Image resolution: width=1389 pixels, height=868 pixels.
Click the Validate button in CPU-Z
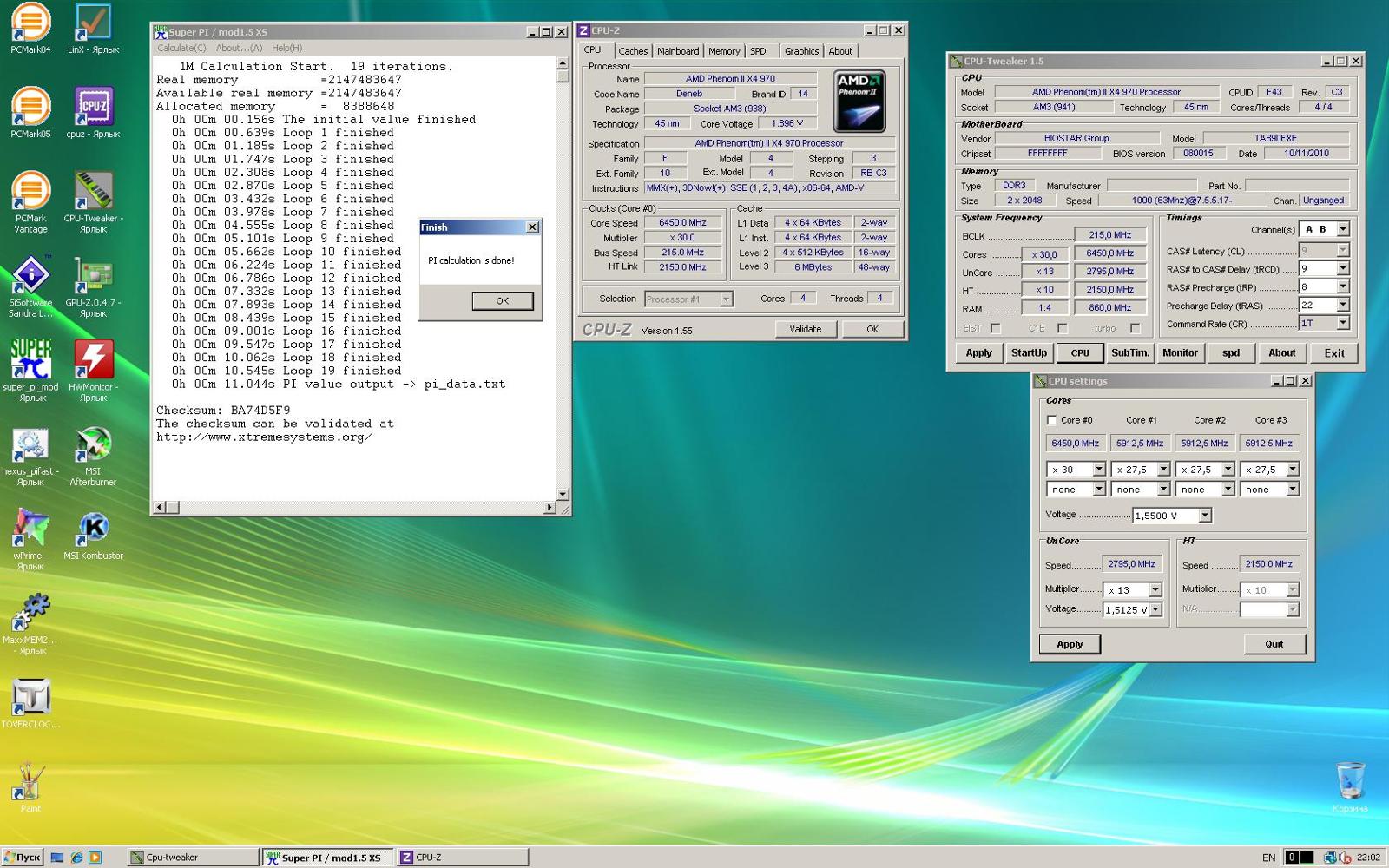(x=805, y=329)
